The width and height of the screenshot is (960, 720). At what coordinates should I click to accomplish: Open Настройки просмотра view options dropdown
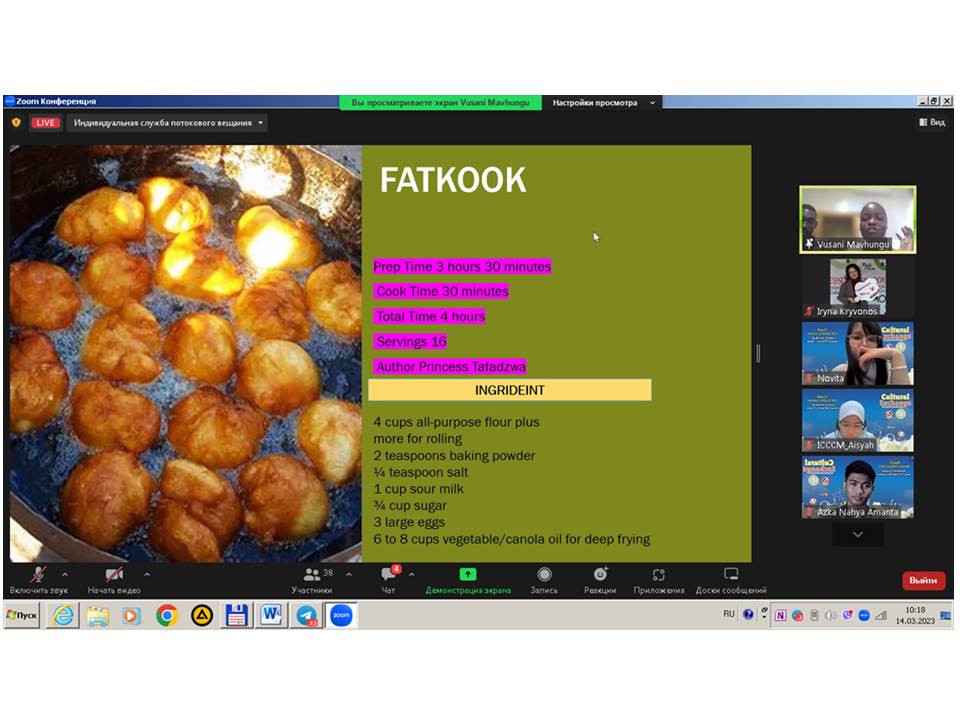[x=604, y=102]
